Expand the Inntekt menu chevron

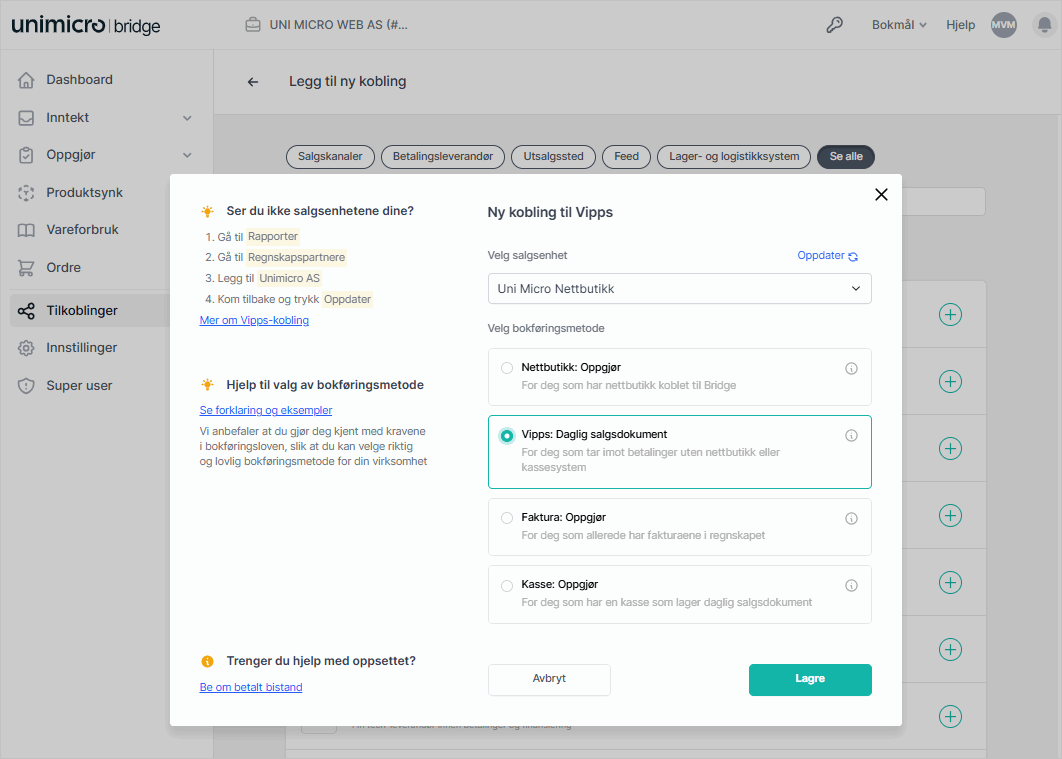187,118
